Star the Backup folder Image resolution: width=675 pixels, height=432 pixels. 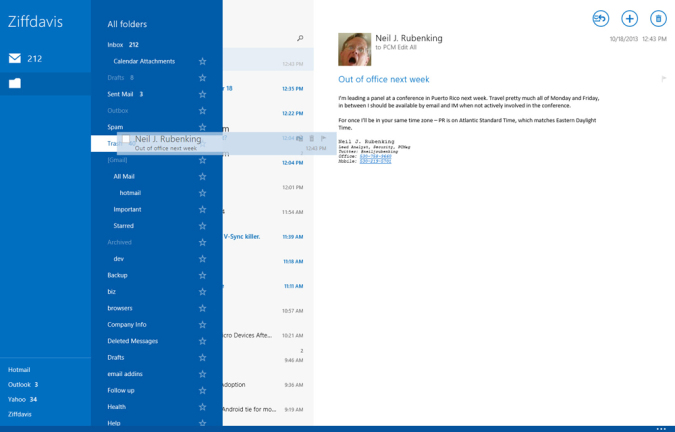coord(202,275)
